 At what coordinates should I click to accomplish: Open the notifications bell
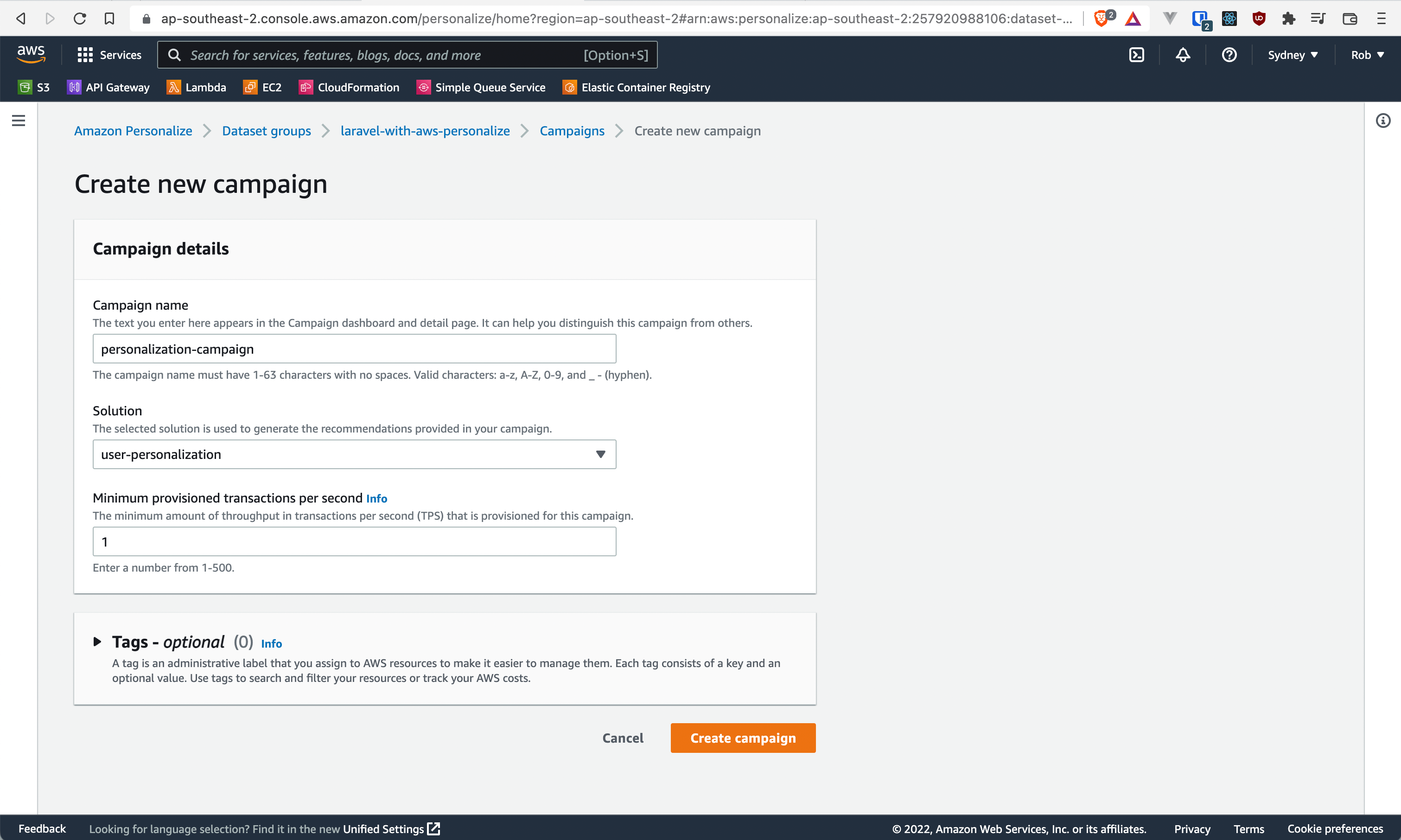click(x=1183, y=54)
